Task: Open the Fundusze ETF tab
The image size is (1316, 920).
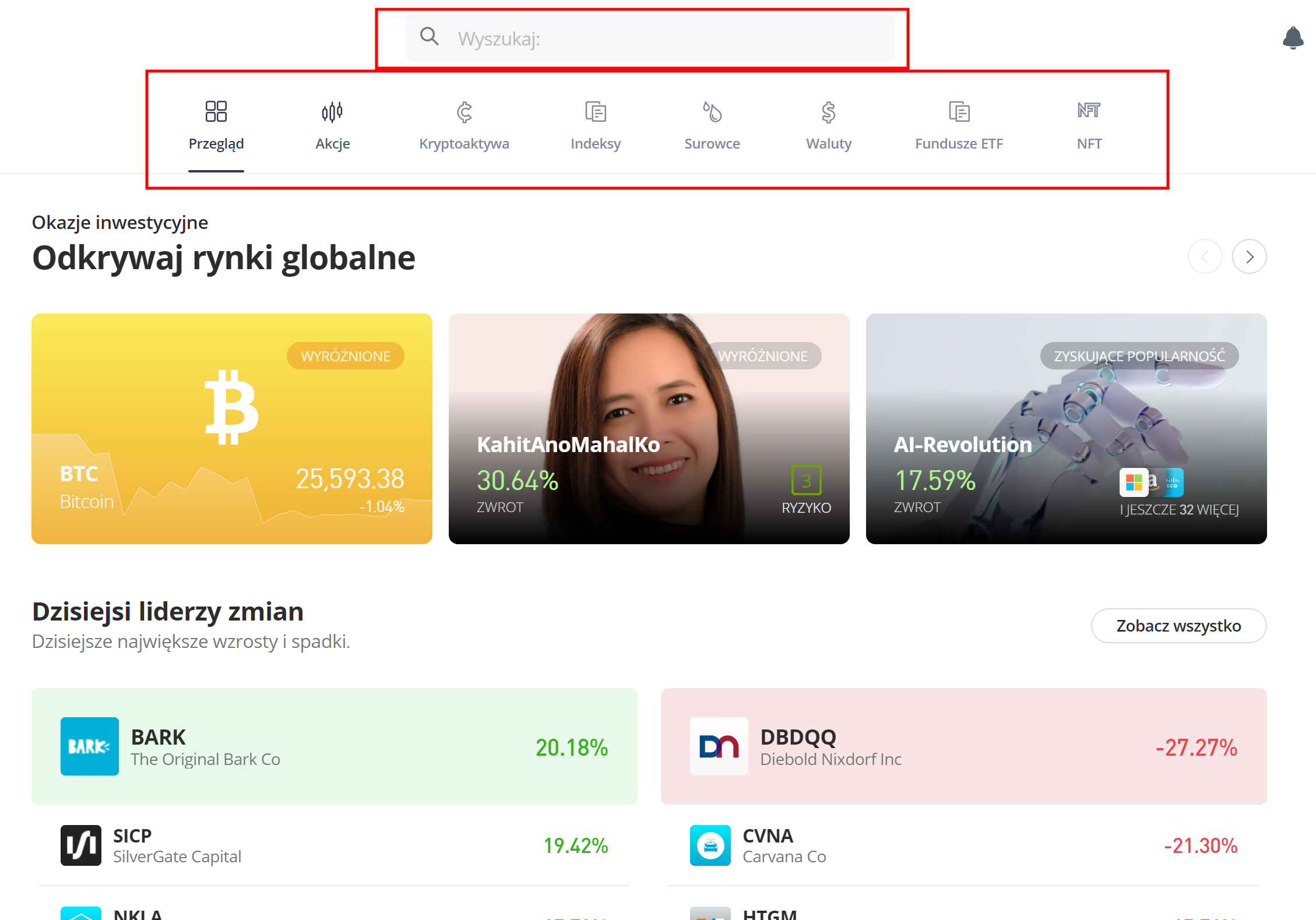Action: [x=959, y=143]
